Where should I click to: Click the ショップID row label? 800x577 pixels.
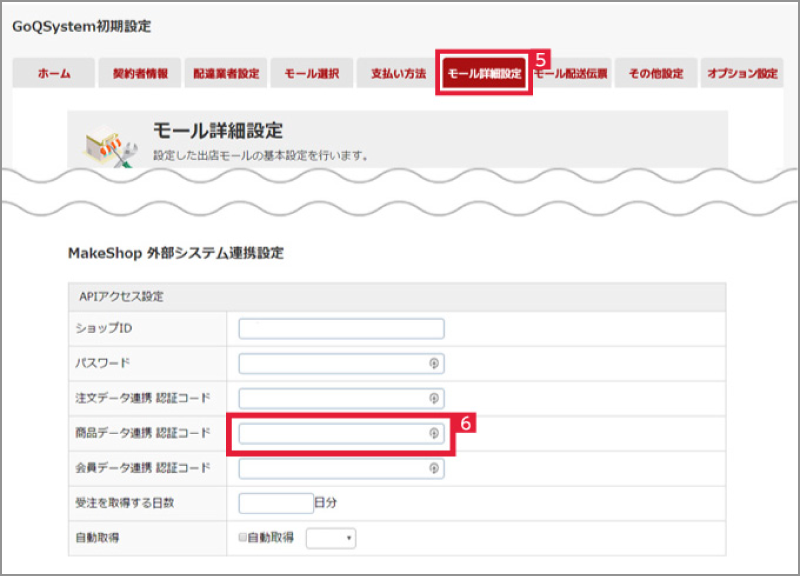(104, 328)
